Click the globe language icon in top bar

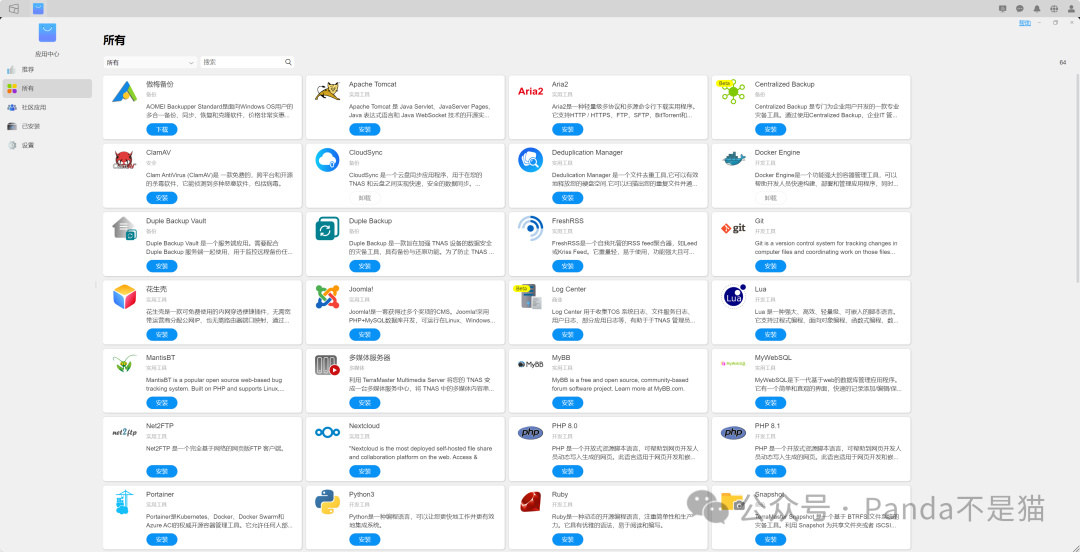[1054, 8]
